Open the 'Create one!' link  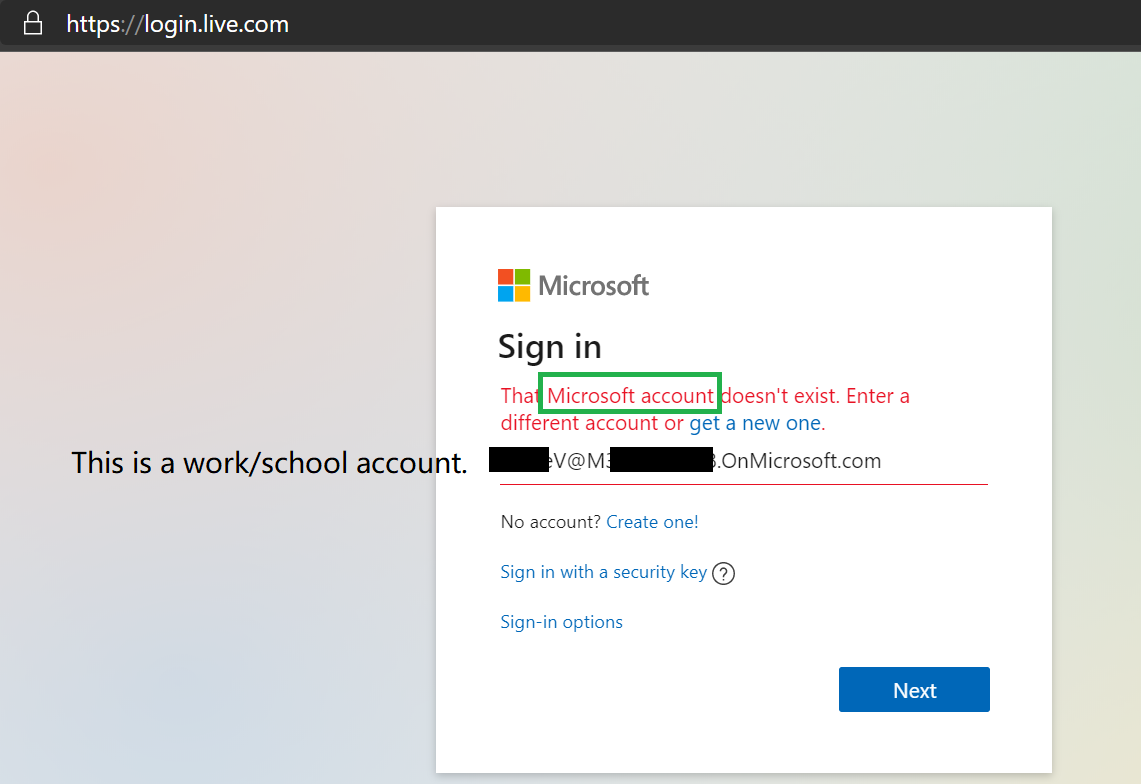click(x=652, y=522)
